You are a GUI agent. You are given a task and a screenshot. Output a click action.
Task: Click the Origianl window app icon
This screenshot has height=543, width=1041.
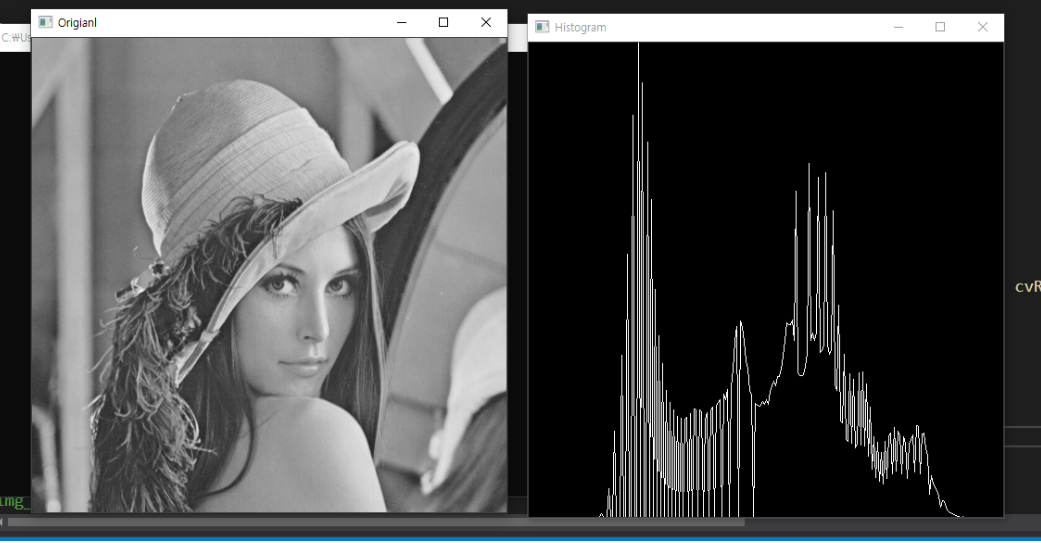[x=45, y=23]
